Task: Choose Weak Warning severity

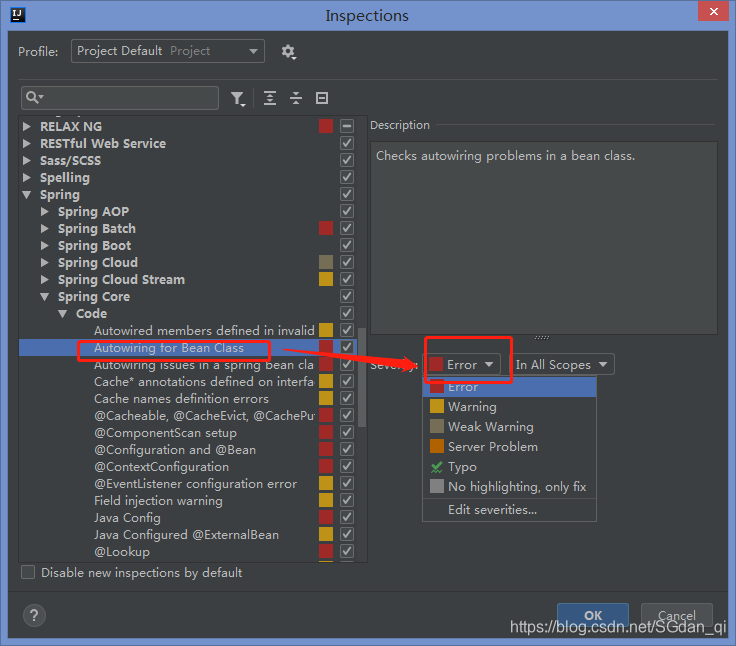Action: (509, 427)
